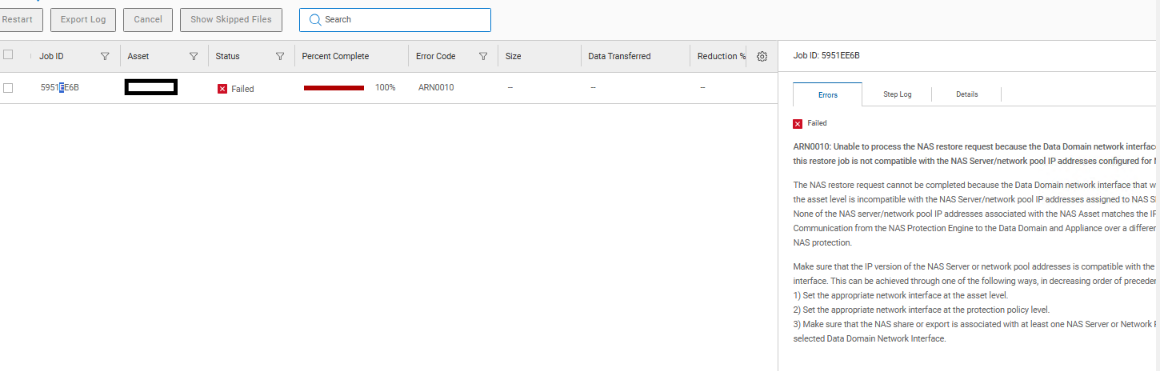
Task: Click the Percent Complete column header
Action: [335, 56]
